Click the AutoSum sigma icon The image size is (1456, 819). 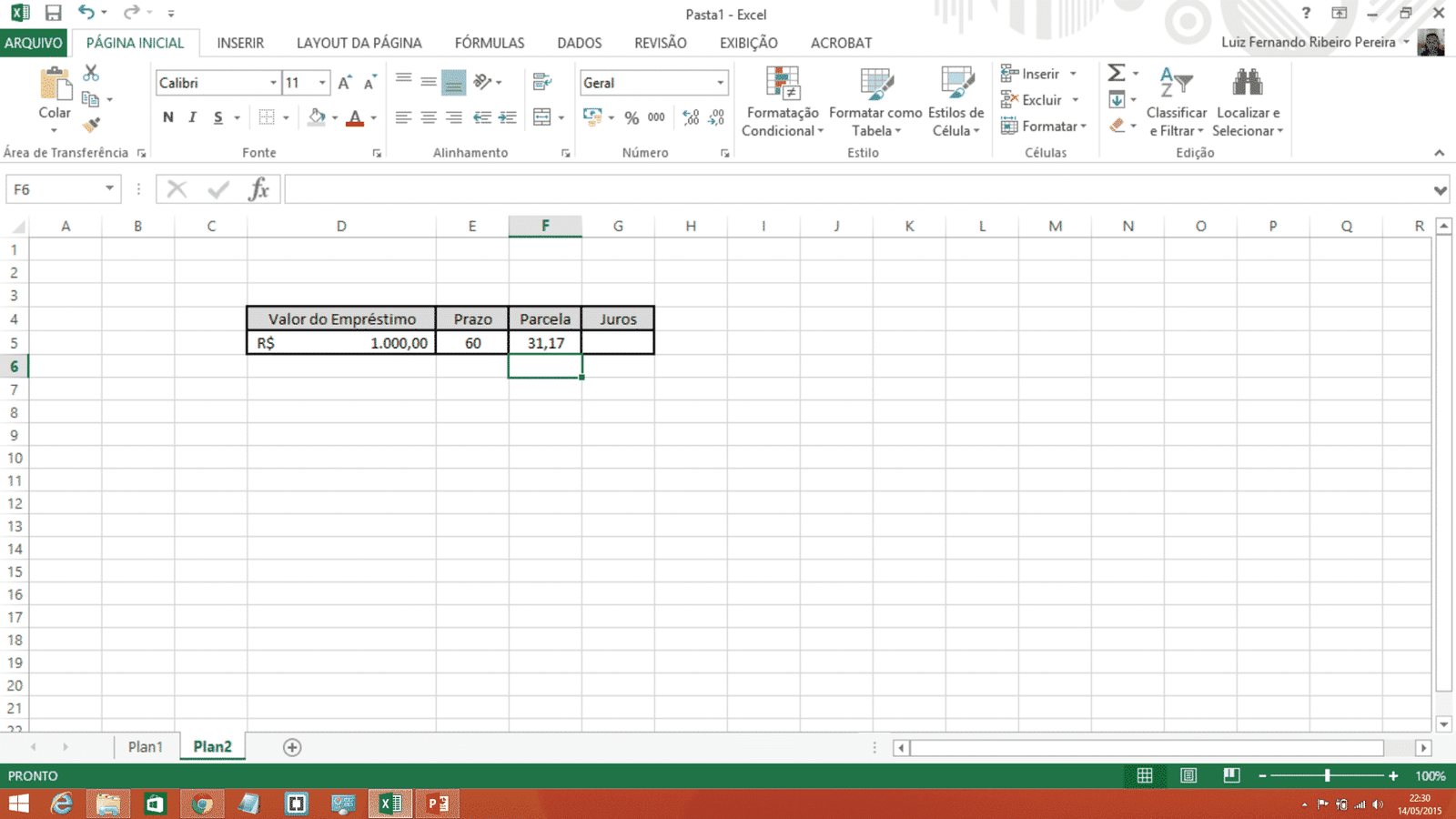(x=1117, y=73)
